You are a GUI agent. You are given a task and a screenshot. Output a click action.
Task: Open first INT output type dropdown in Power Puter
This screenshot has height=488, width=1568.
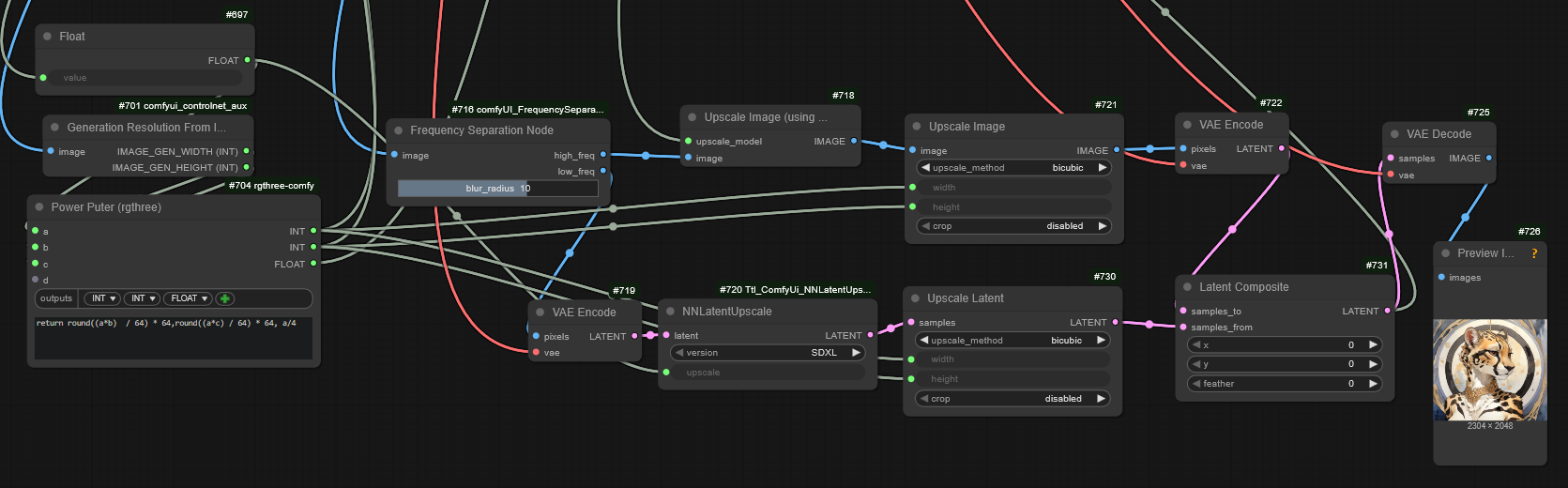tap(101, 298)
